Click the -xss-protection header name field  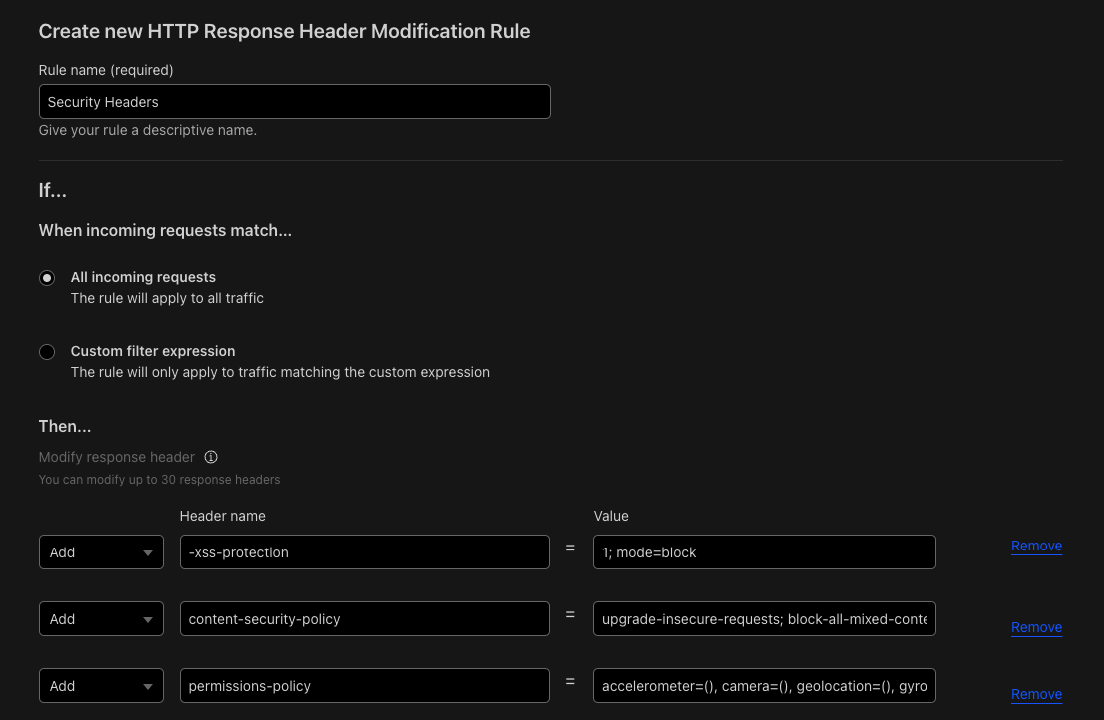tap(365, 552)
